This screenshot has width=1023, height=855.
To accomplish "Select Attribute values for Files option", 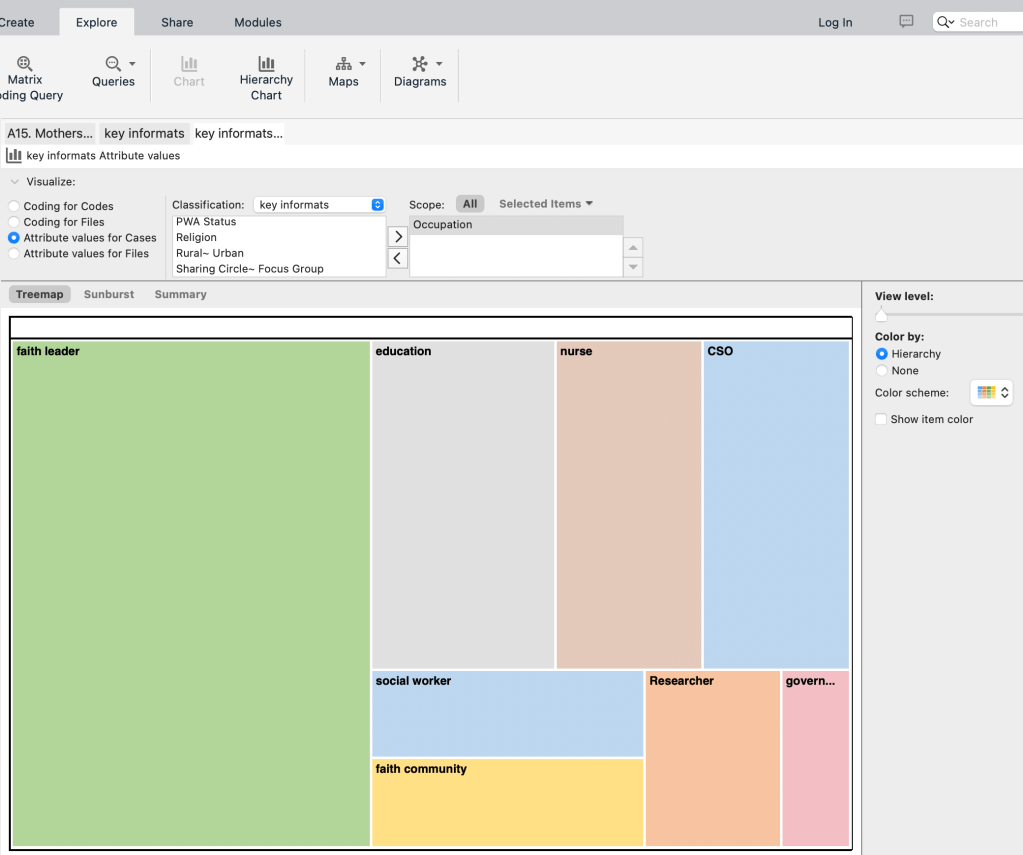I will (14, 254).
